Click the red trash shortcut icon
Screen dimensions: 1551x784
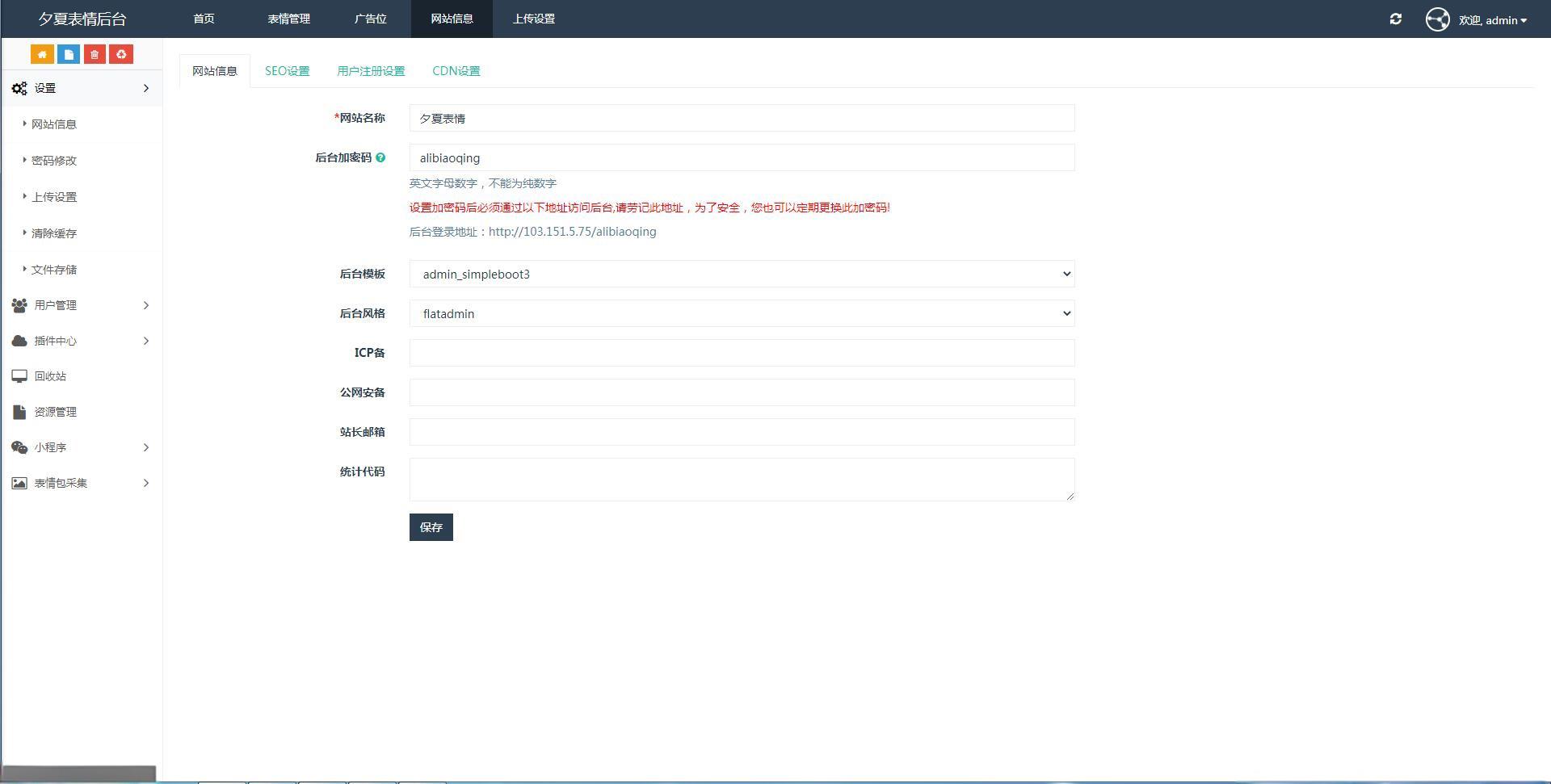pos(95,54)
